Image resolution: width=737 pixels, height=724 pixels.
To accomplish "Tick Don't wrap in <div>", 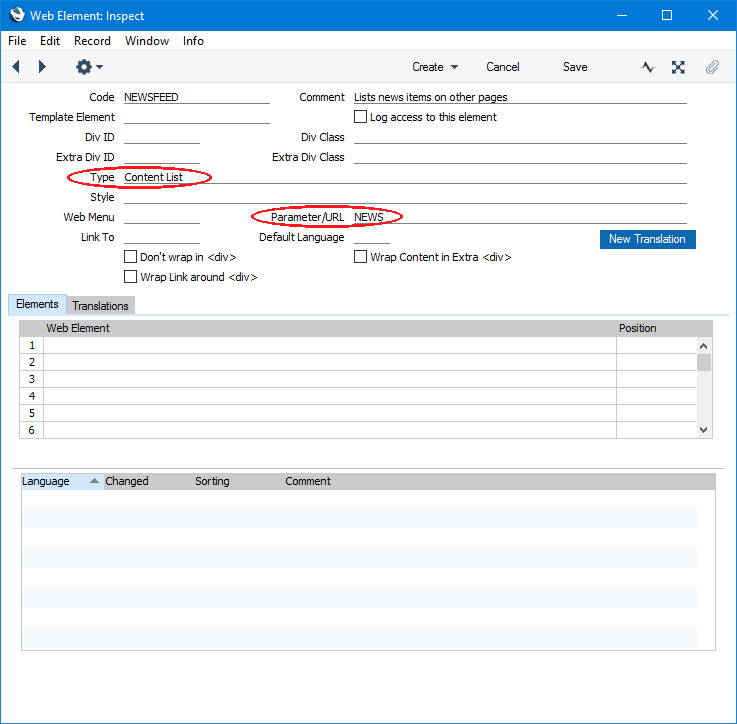I will coord(130,257).
